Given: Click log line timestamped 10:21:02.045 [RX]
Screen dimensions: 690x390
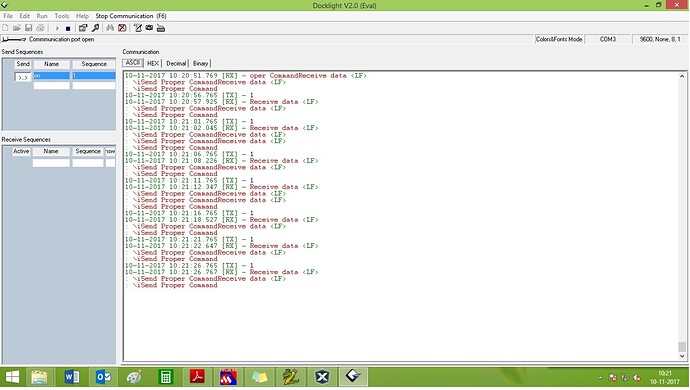Looking at the screenshot, I should [221, 128].
